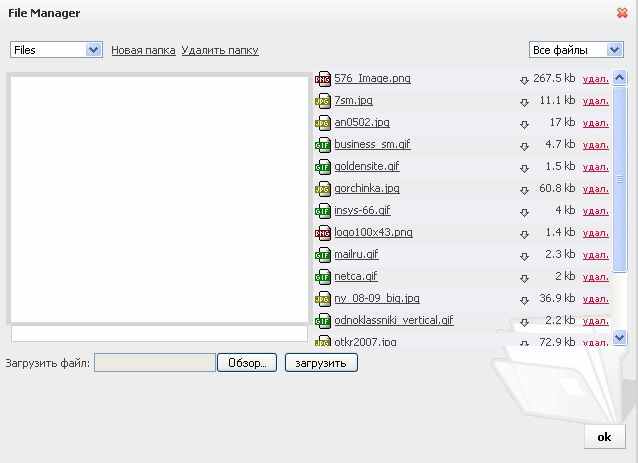Open the Все файлы filter dropdown
The height and width of the screenshot is (463, 638).
[576, 50]
